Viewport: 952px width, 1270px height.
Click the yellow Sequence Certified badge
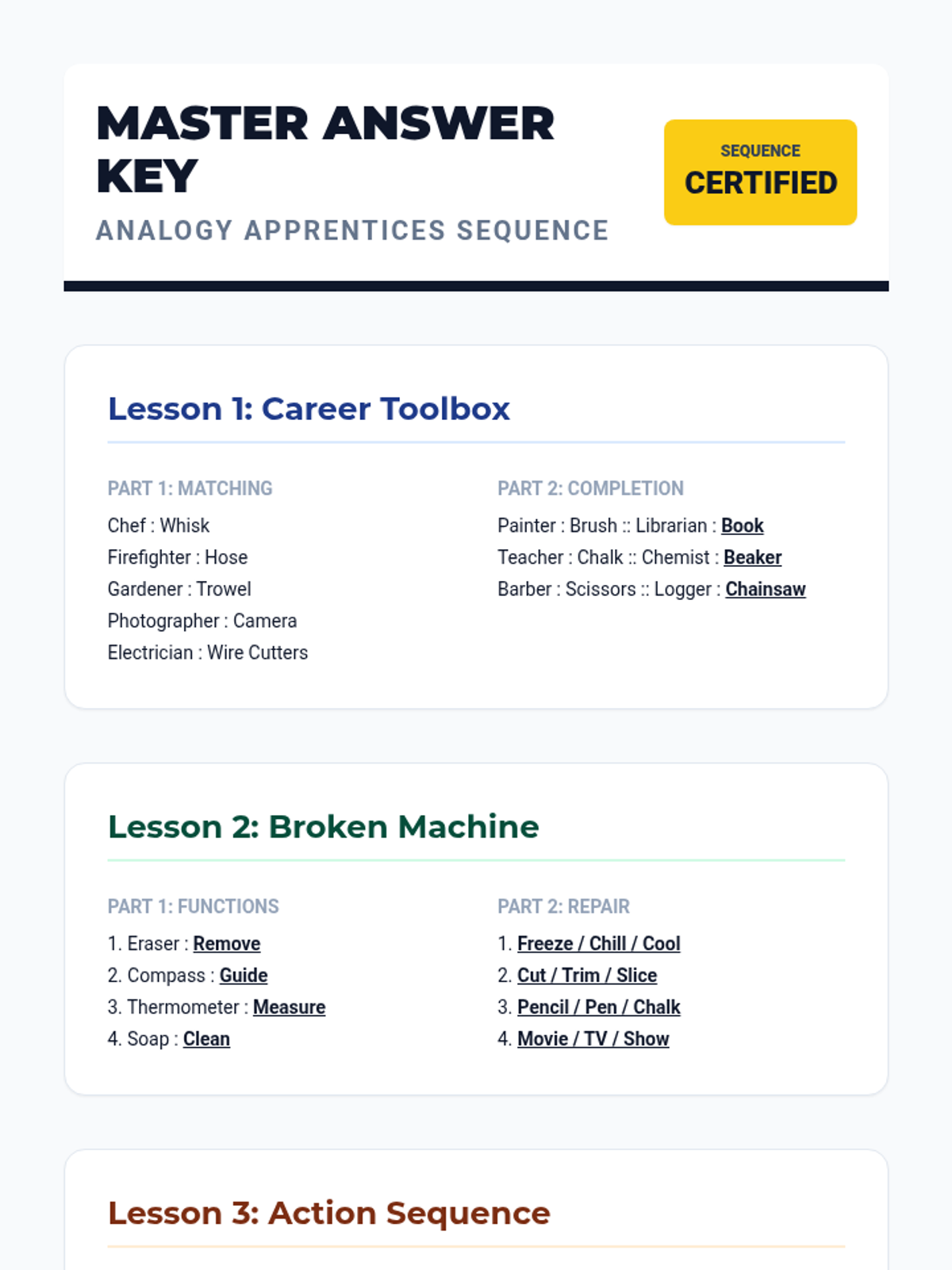coord(760,172)
